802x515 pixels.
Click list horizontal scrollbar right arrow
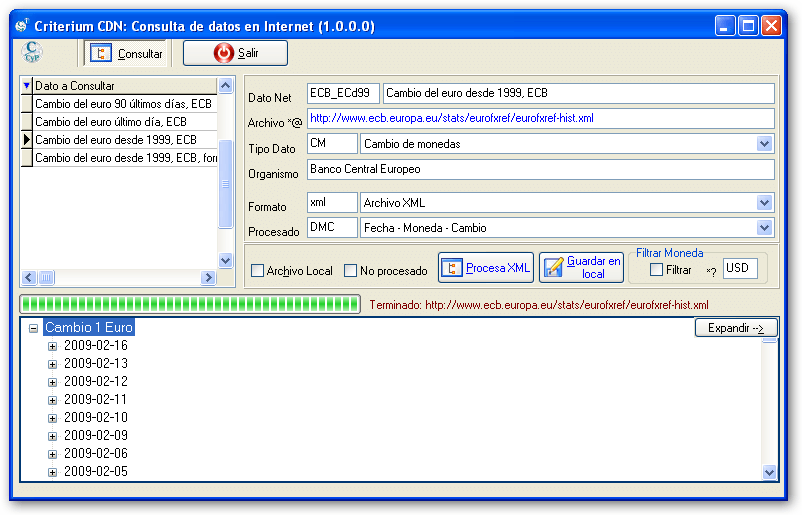pyautogui.click(x=208, y=277)
